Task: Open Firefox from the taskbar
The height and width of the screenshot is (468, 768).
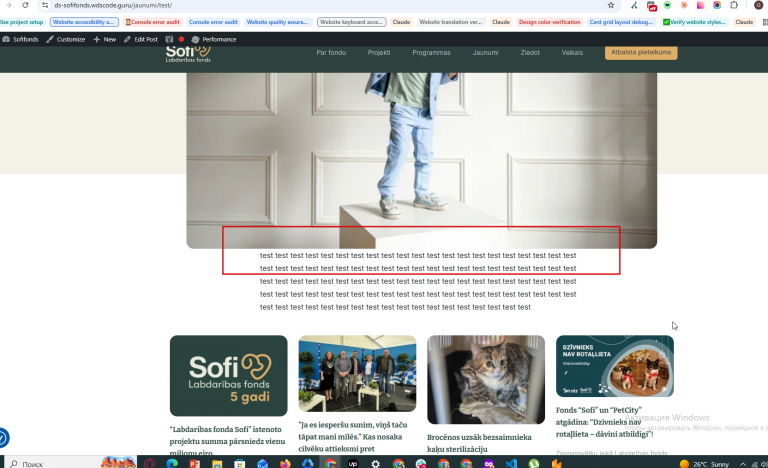Action: tap(285, 463)
